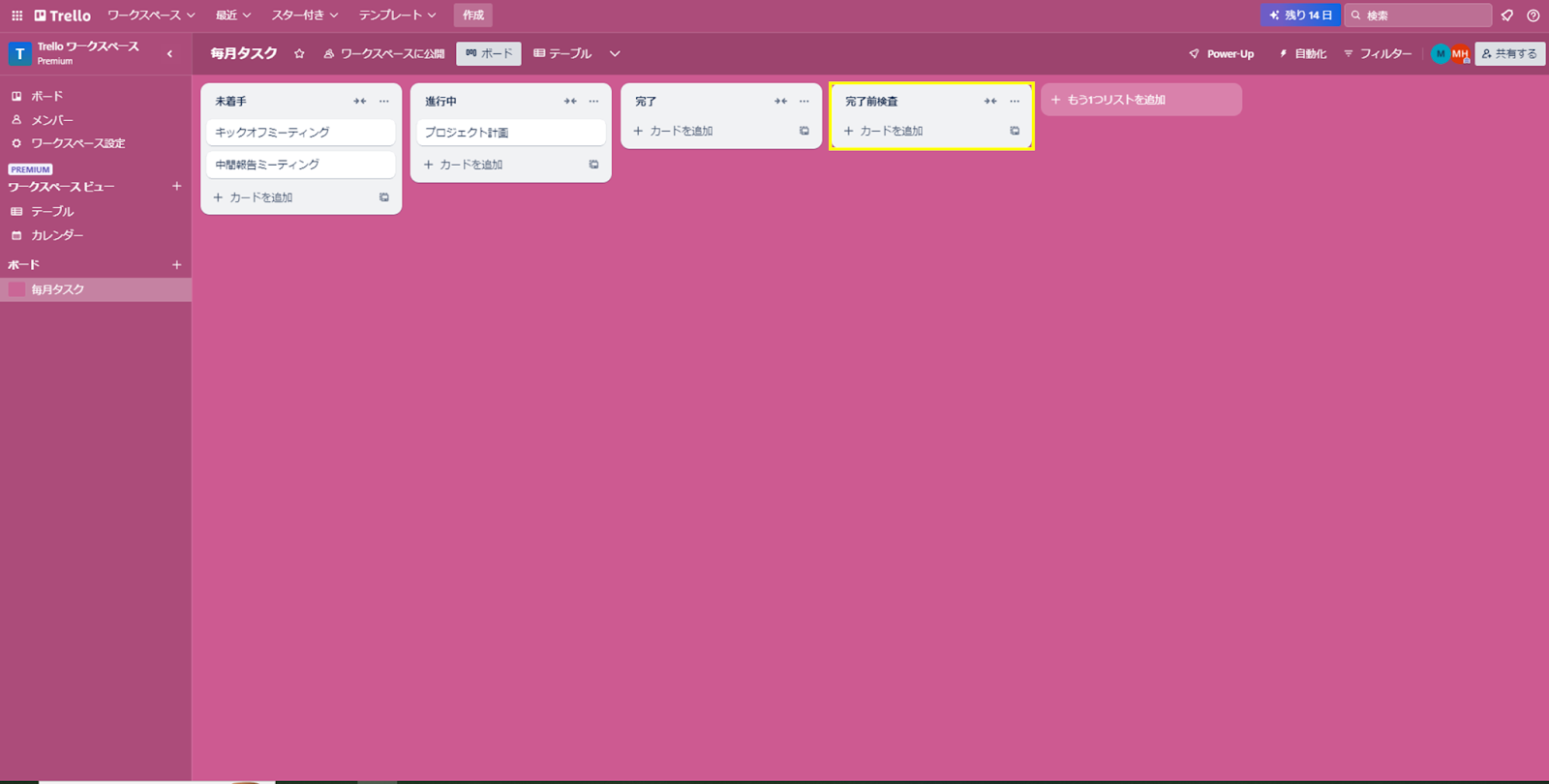Collapse the 未着手 list
Screen dimensions: 1549x784
[x=360, y=101]
